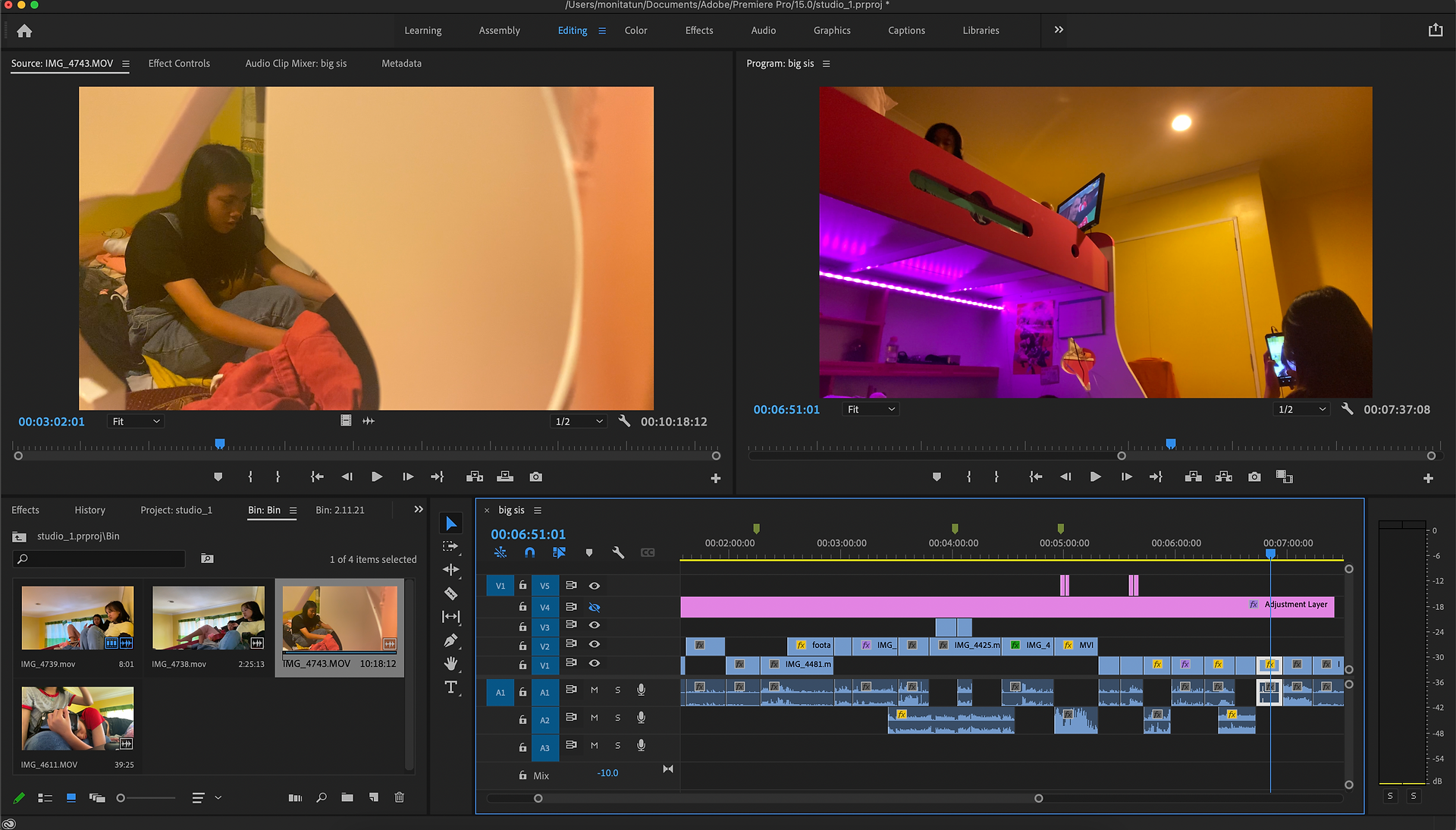
Task: Open Source monitor button editor plus
Action: [715, 478]
